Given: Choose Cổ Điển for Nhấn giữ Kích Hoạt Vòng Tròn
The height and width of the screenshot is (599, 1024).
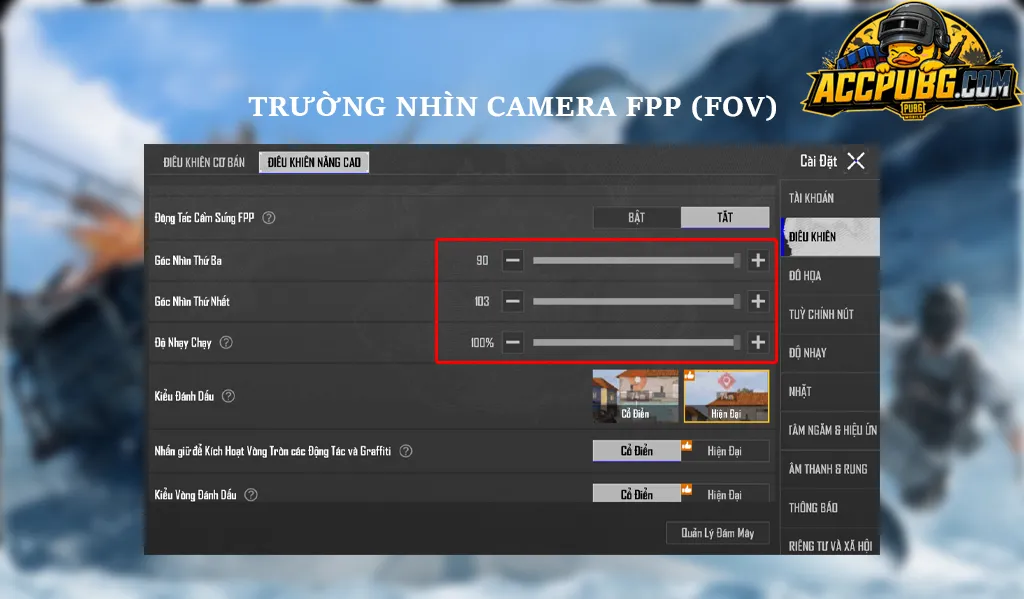Looking at the screenshot, I should point(637,451).
